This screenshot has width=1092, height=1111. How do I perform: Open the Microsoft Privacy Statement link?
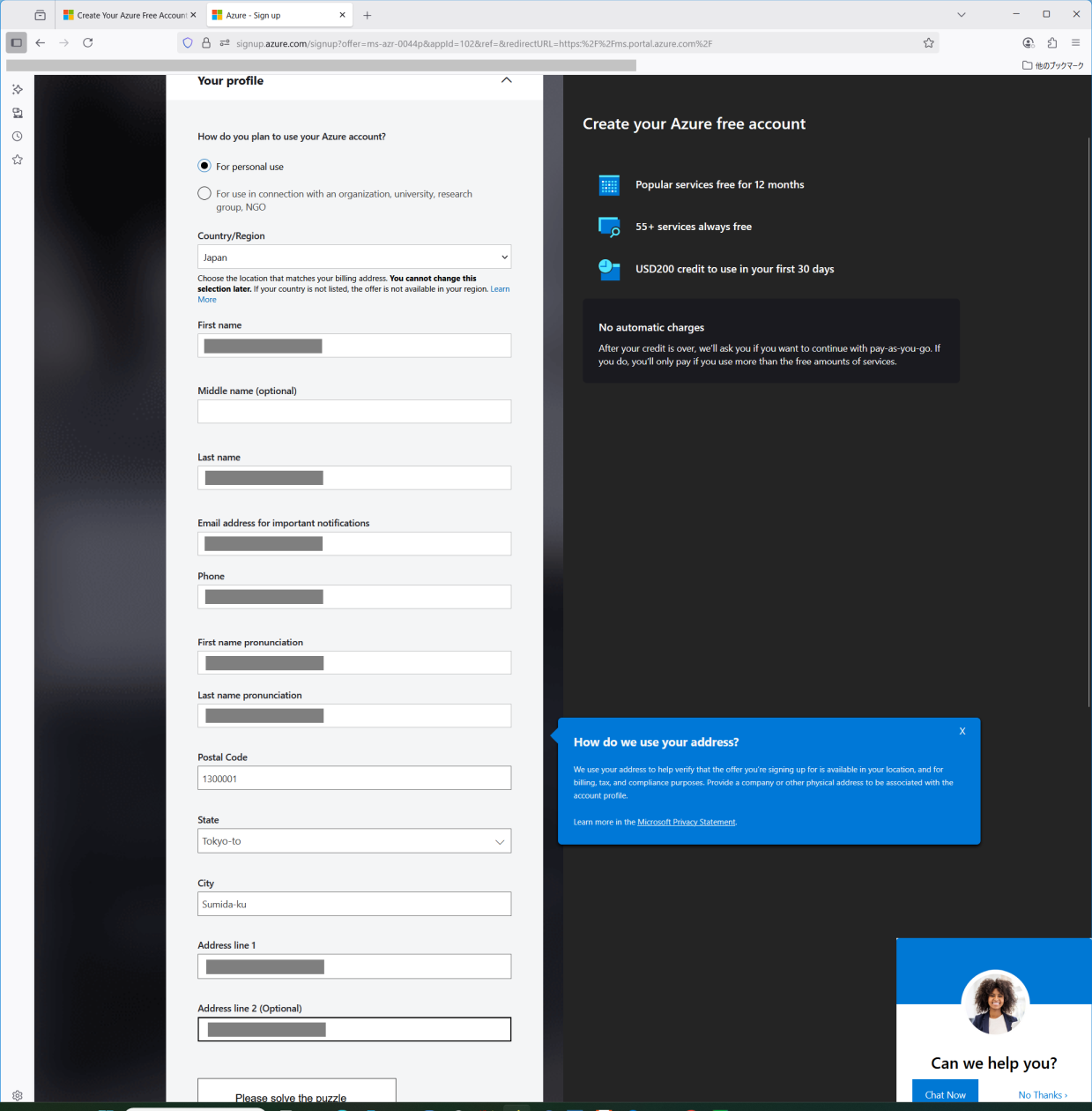687,822
